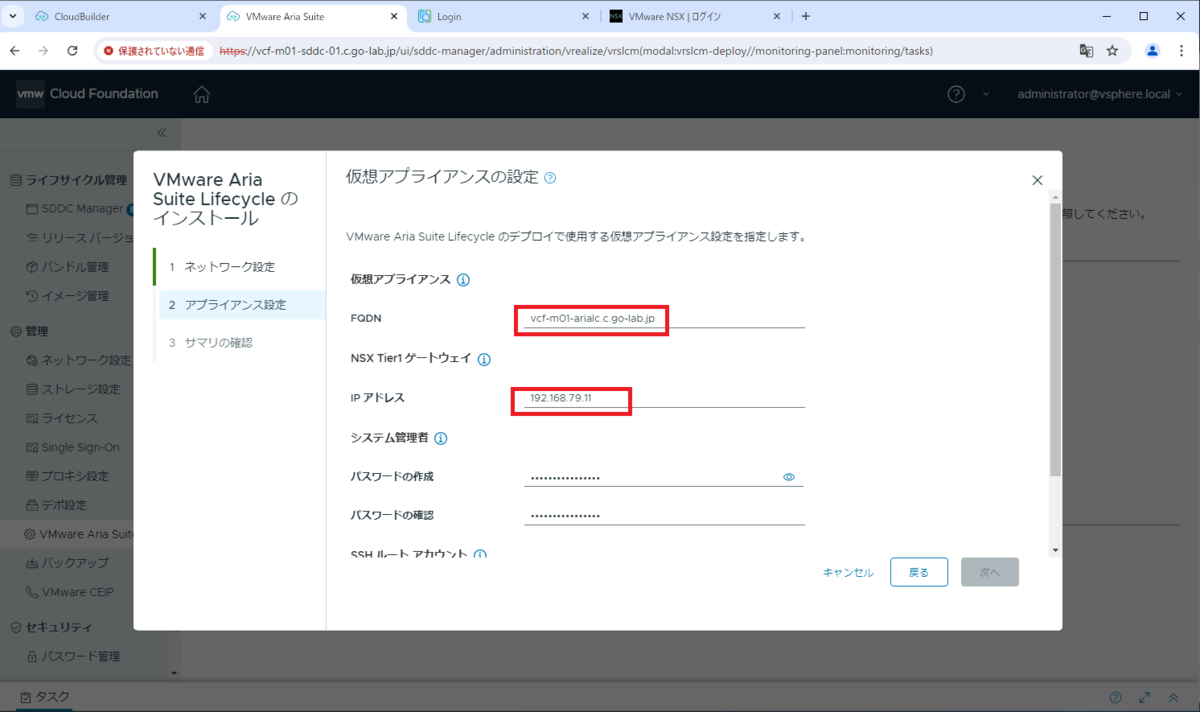Click info icon next to 仮想アプライアンス

point(463,280)
